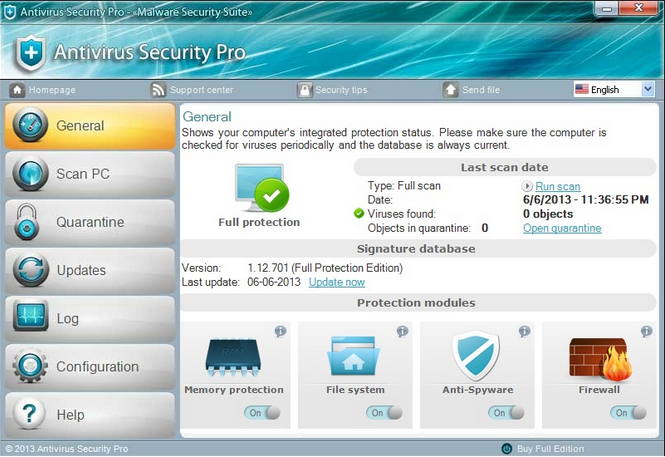This screenshot has width=665, height=457.
Task: Expand the English language dropdown arrow
Action: 648,89
